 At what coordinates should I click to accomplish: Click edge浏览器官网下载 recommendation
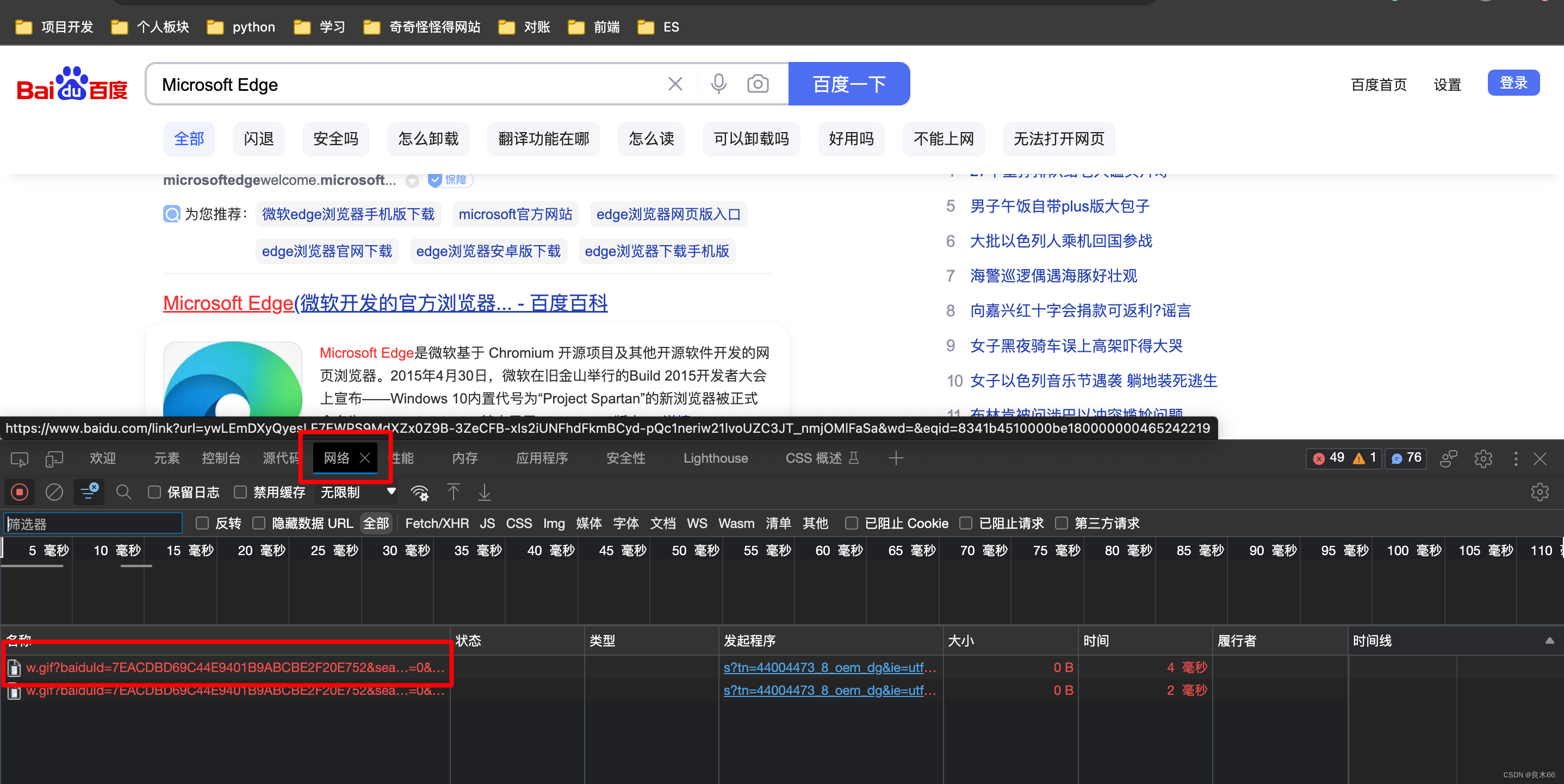pyautogui.click(x=327, y=251)
